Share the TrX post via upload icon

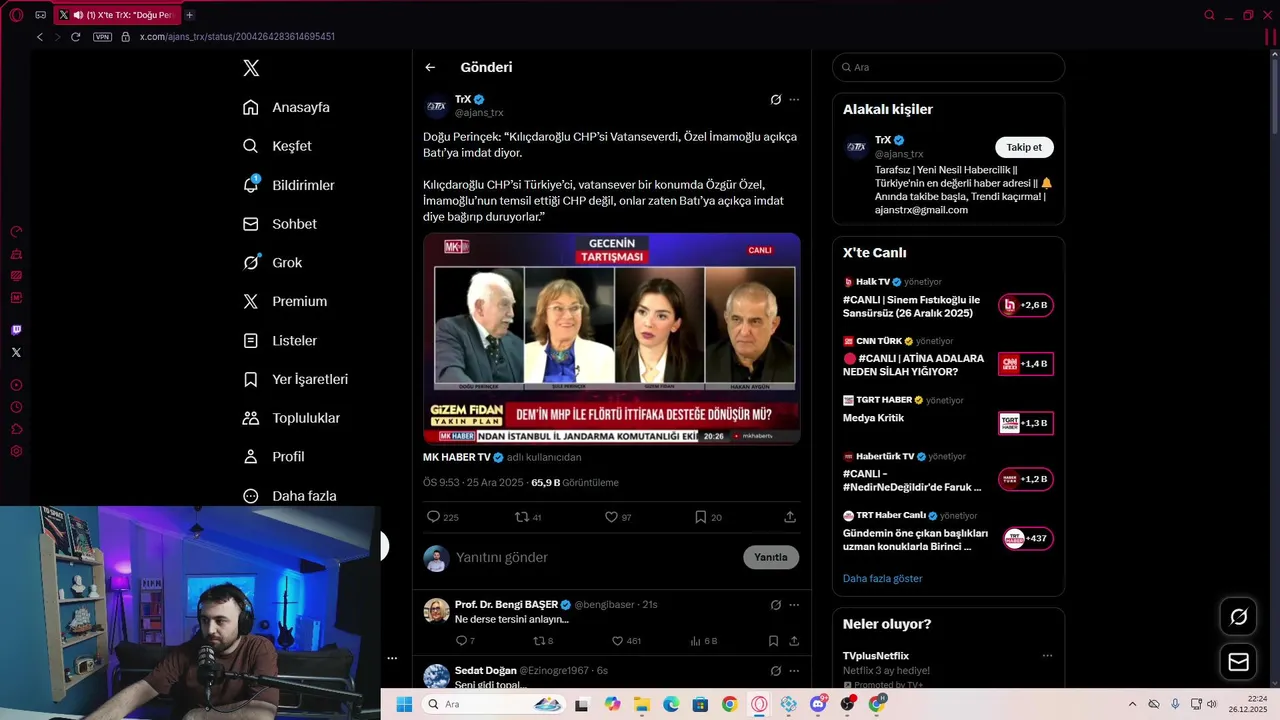pyautogui.click(x=790, y=517)
